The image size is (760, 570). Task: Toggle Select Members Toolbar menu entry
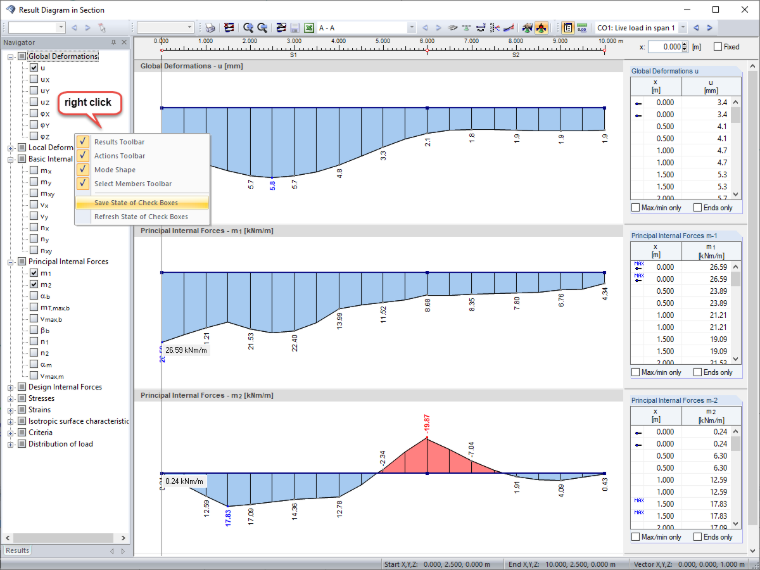coord(142,183)
